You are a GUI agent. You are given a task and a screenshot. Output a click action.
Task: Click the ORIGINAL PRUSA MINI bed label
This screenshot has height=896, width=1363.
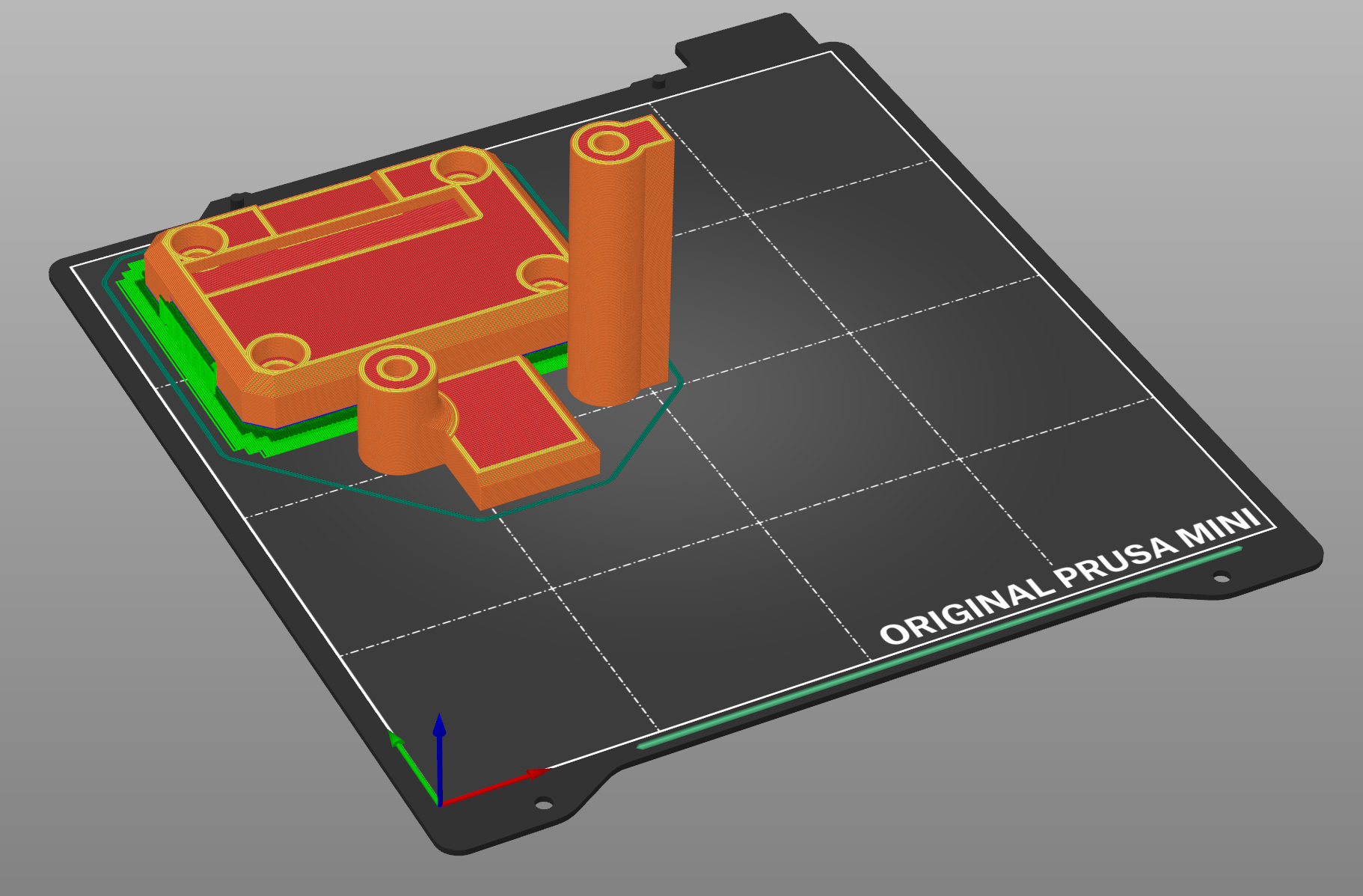1070,578
